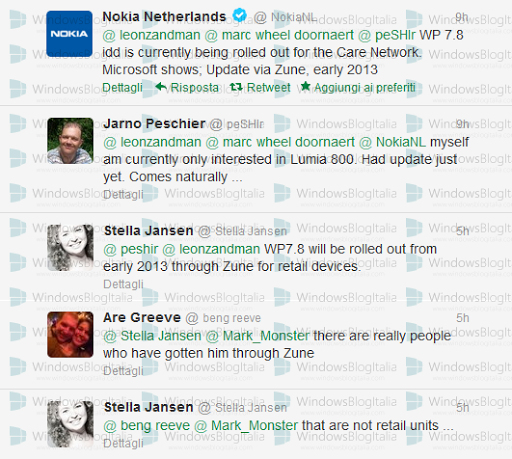Image resolution: width=512 pixels, height=459 pixels.
Task: Click the verified badge next to Nokia Netherlands
Action: point(239,15)
